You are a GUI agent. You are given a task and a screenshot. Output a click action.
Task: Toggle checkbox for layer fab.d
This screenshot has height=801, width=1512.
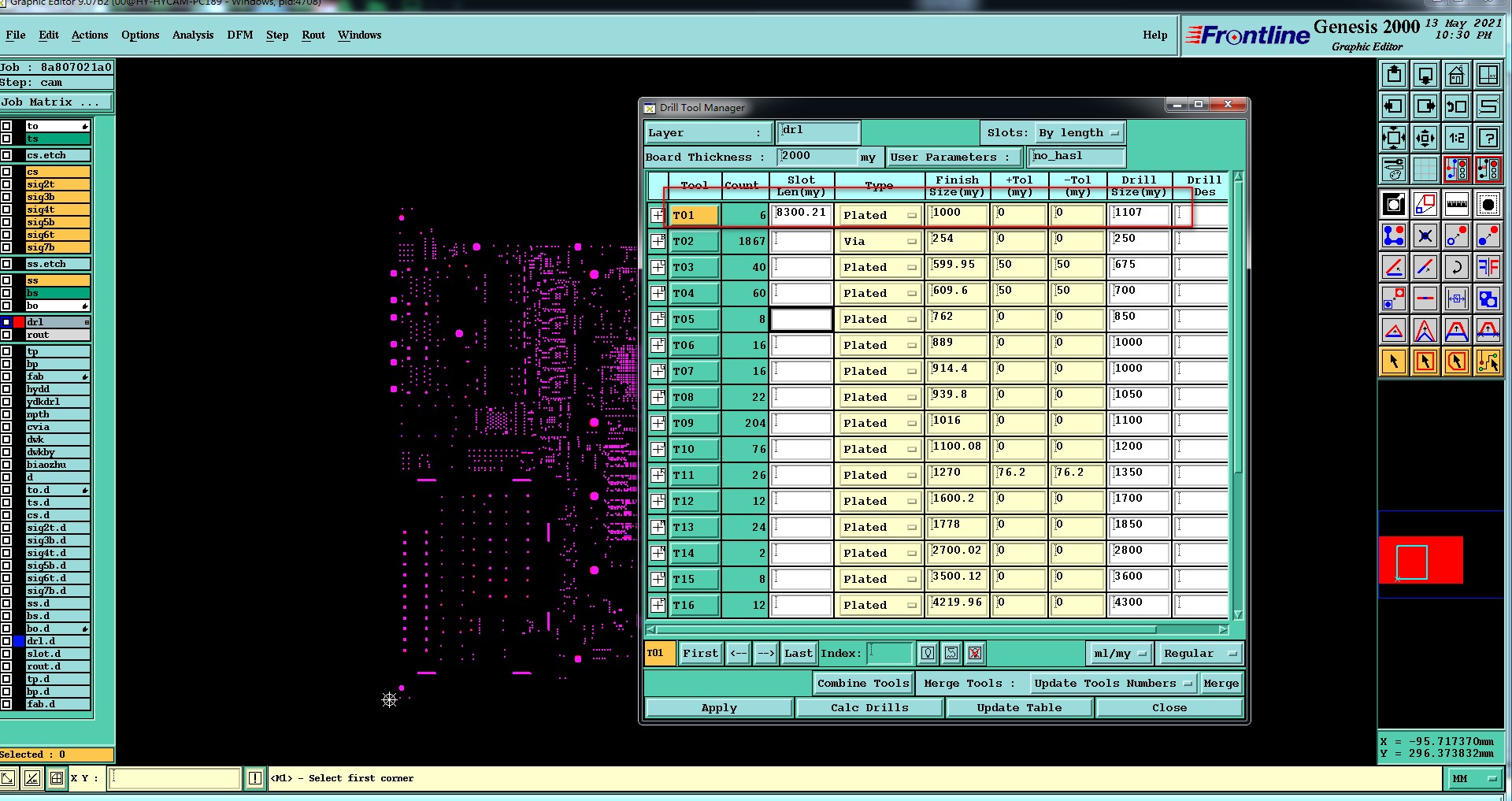click(6, 704)
